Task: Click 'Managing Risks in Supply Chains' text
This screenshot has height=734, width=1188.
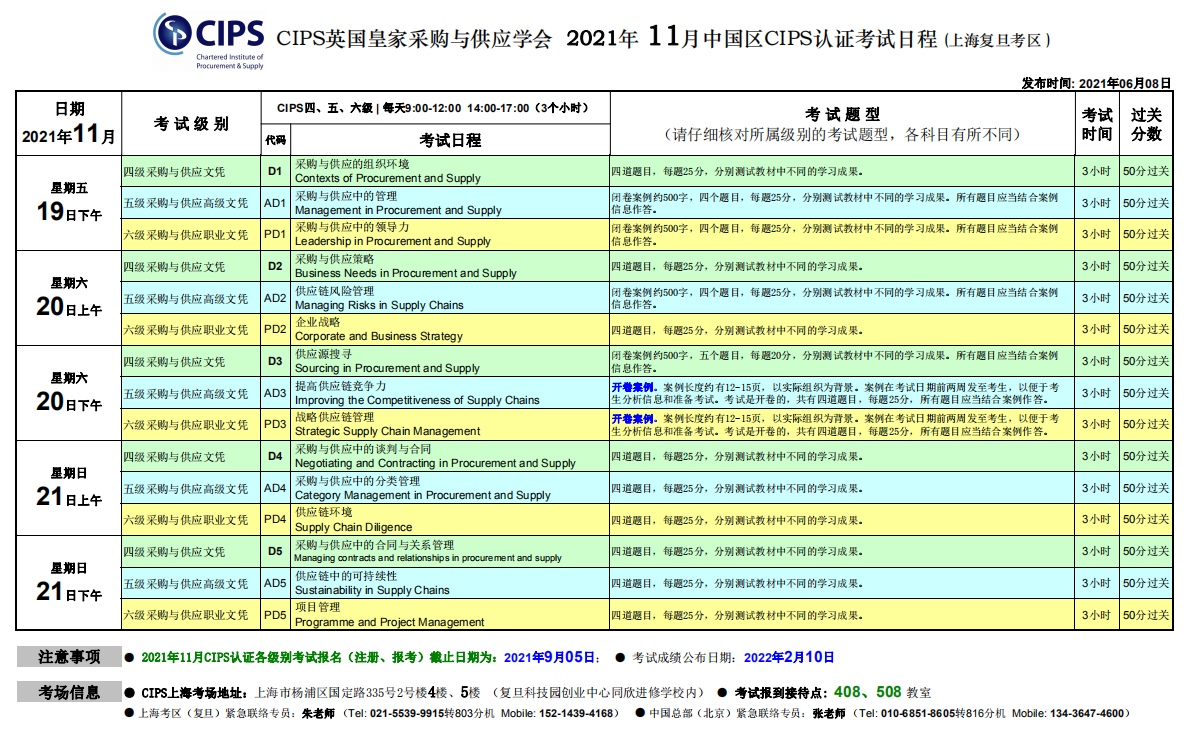Action: (x=379, y=305)
